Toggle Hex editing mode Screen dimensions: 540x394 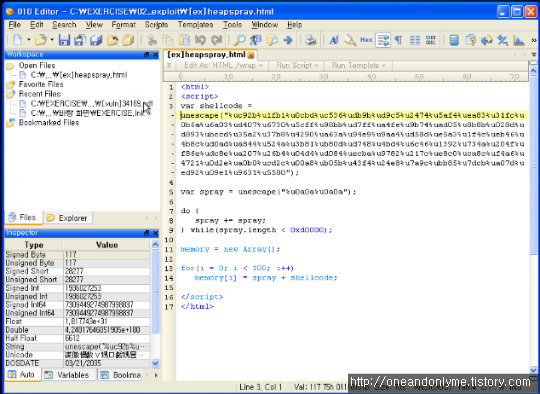[366, 40]
